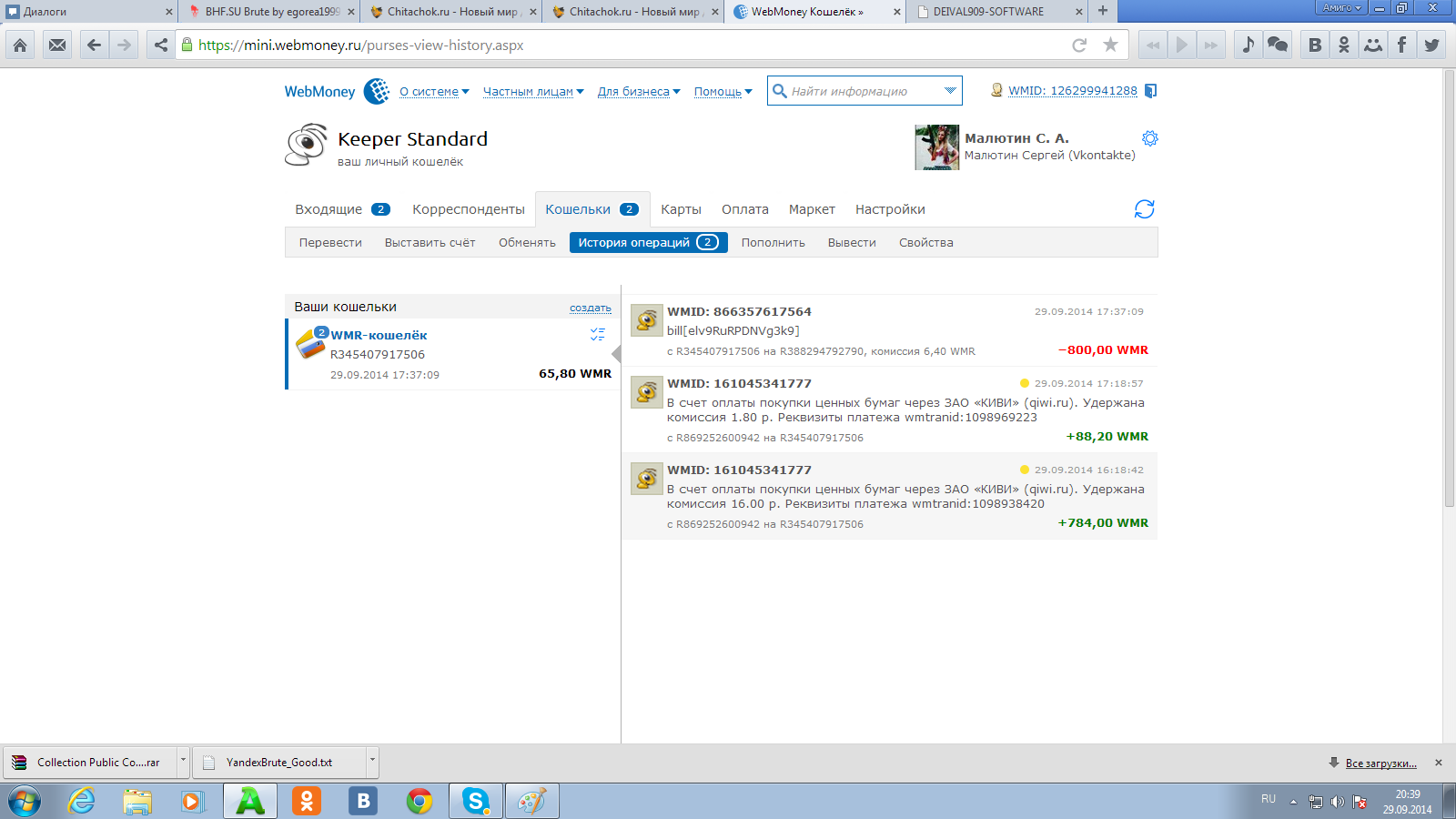Click Перевести in the wallet submenu
The height and width of the screenshot is (819, 1456).
pos(330,243)
